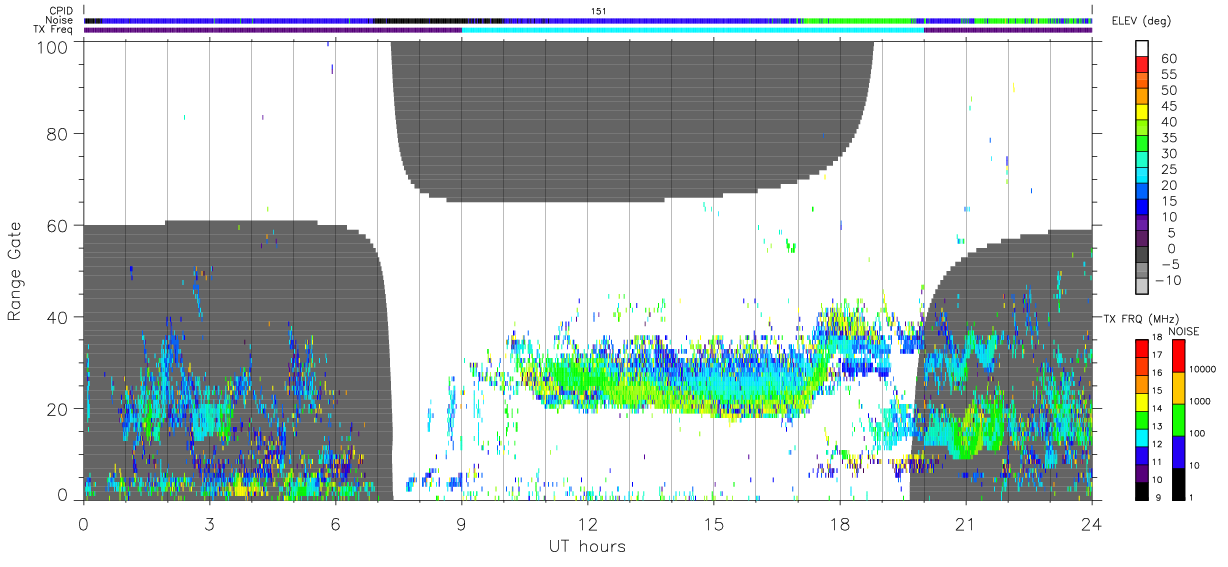Click the black 1–10 NOISE colorbar segment
This screenshot has width=1228, height=567.
(x=1180, y=483)
